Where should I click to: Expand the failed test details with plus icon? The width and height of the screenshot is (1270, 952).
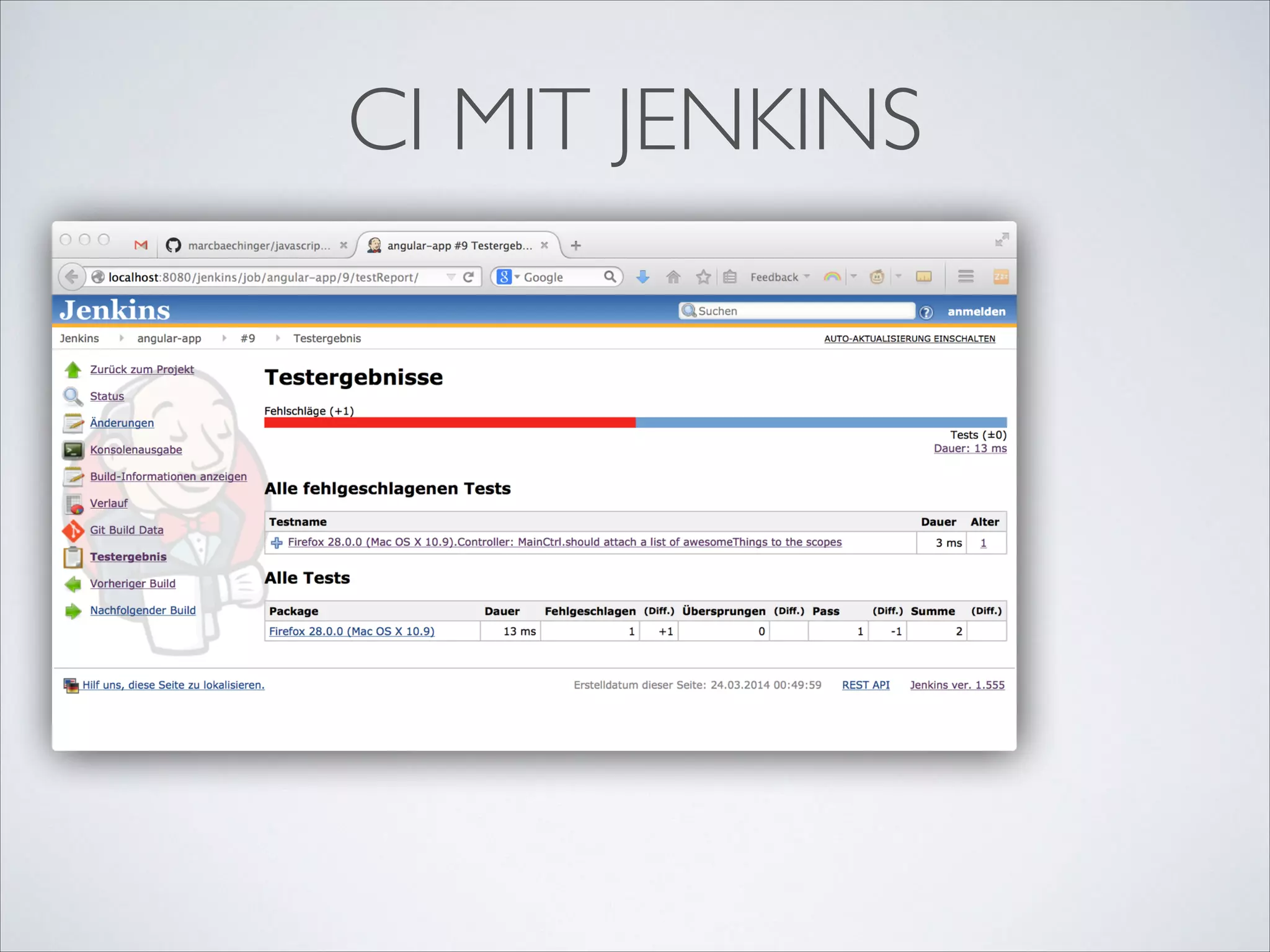click(x=277, y=544)
